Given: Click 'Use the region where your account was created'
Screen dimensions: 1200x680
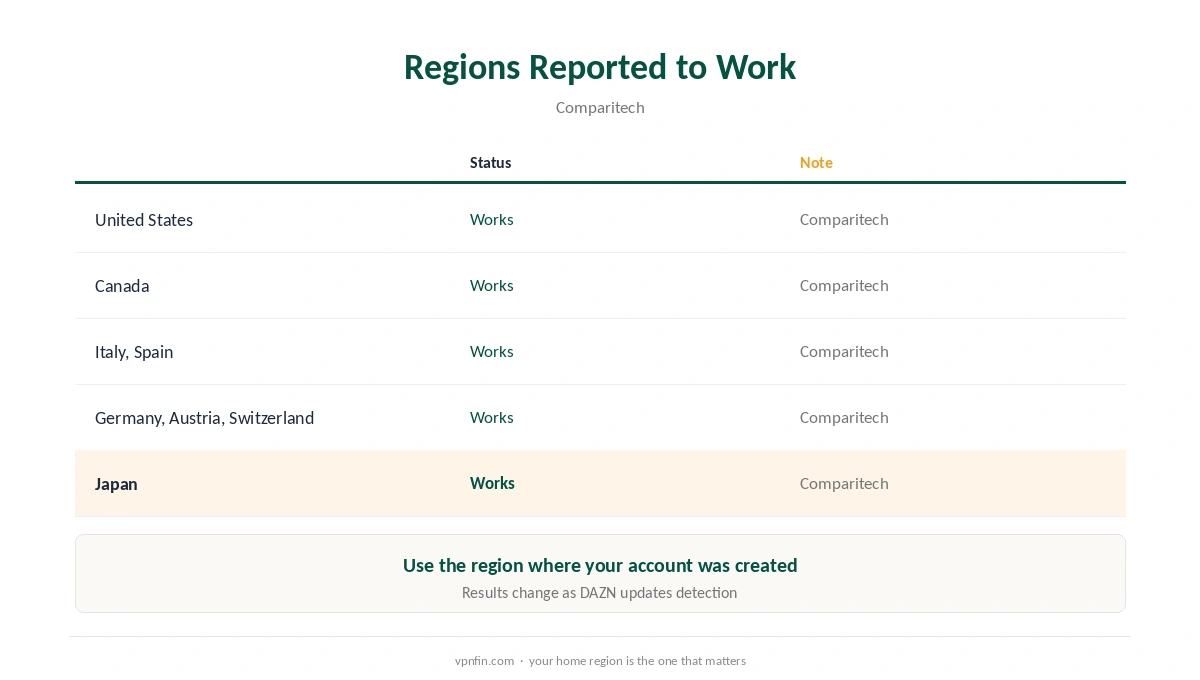Looking at the screenshot, I should tap(600, 565).
